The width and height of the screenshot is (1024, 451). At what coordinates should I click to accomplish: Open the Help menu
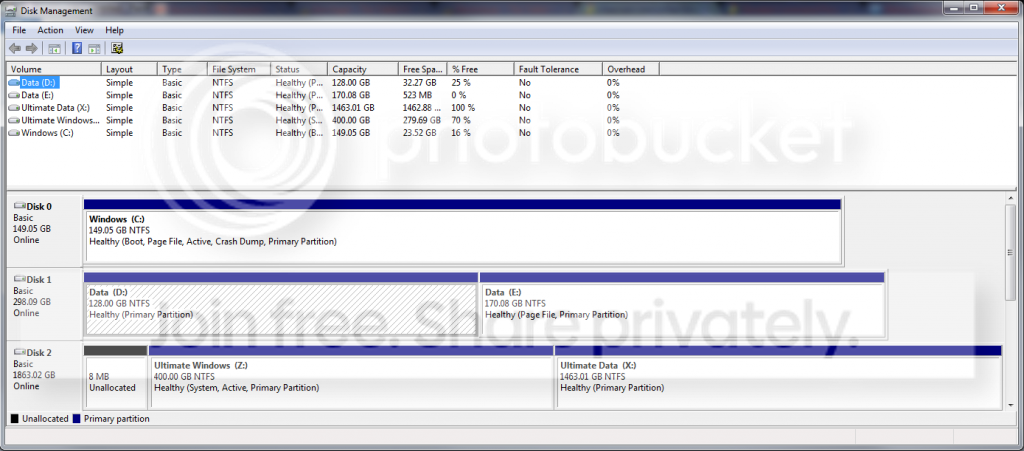coord(114,30)
